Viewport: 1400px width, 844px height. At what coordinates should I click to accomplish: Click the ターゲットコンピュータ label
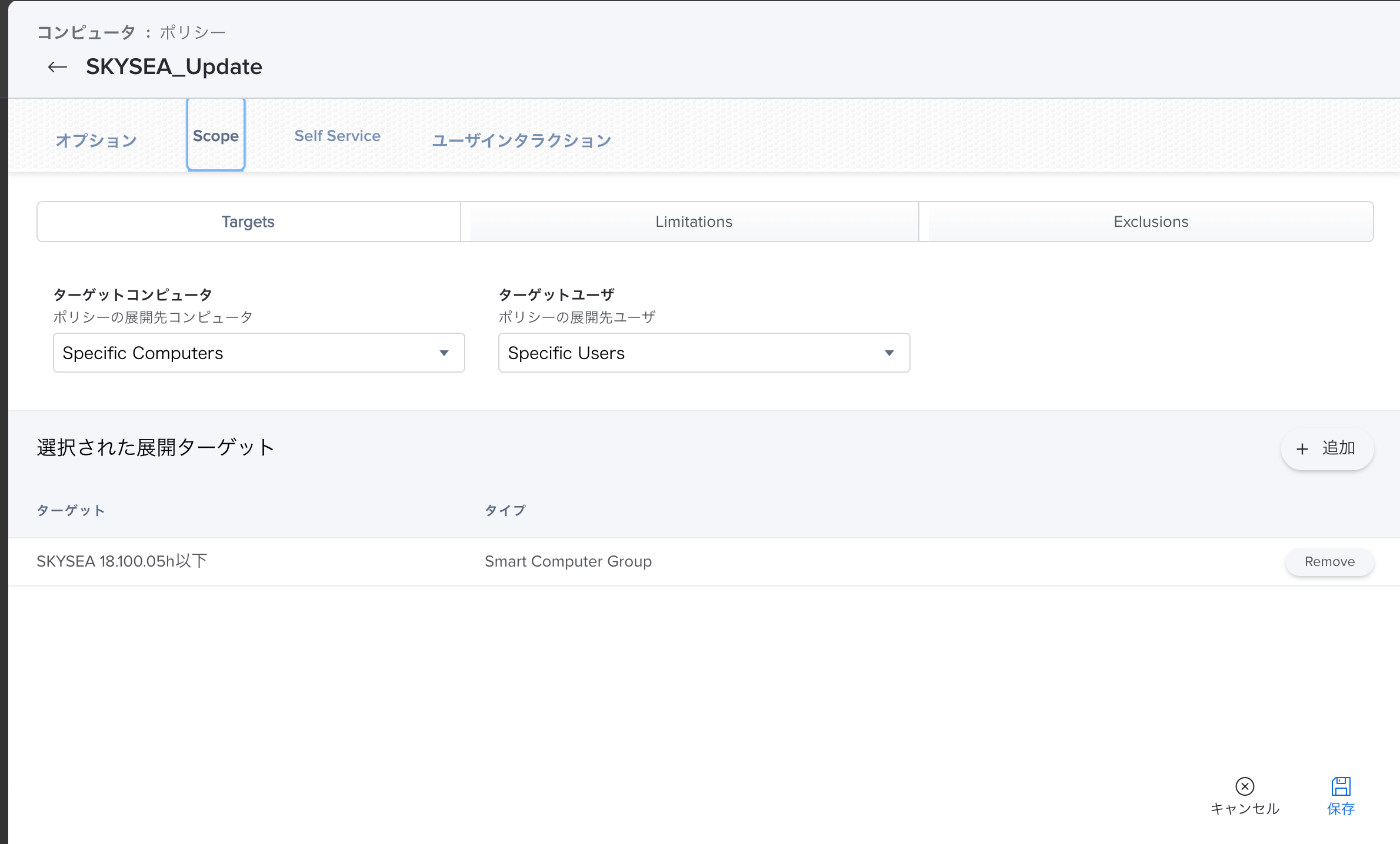click(x=133, y=295)
